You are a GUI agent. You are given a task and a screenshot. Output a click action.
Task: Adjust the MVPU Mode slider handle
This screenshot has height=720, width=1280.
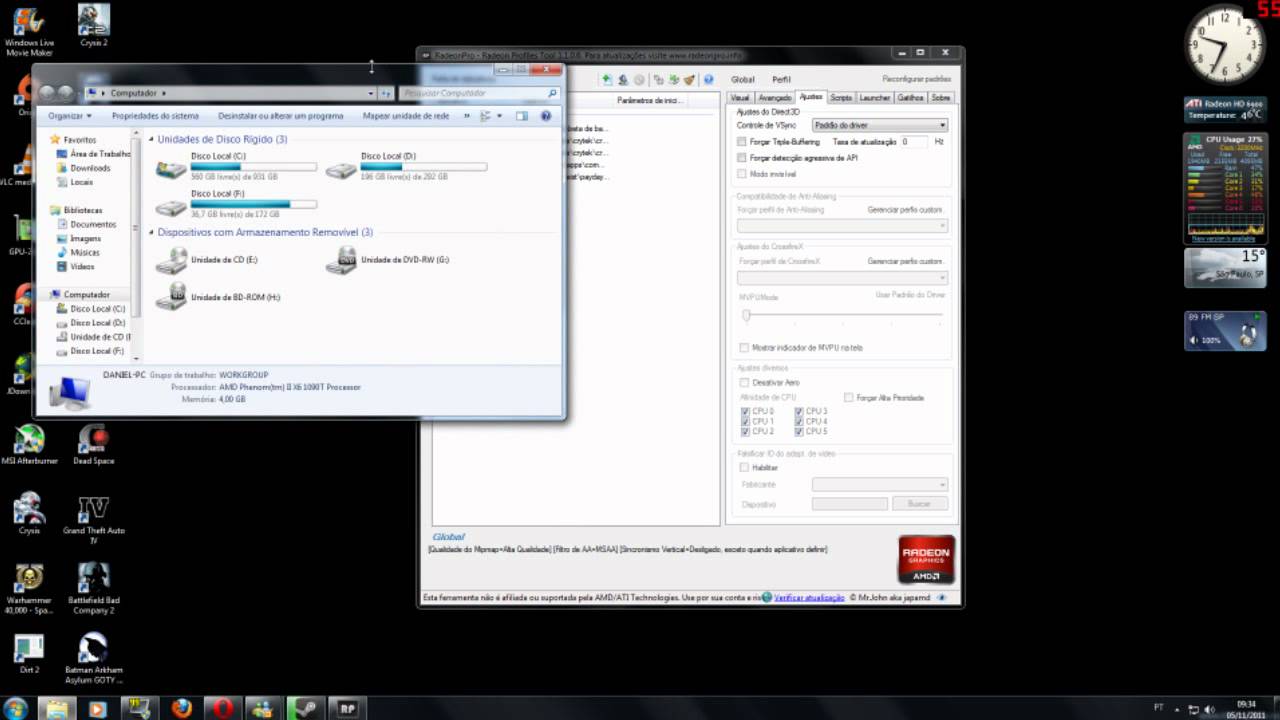tap(746, 315)
